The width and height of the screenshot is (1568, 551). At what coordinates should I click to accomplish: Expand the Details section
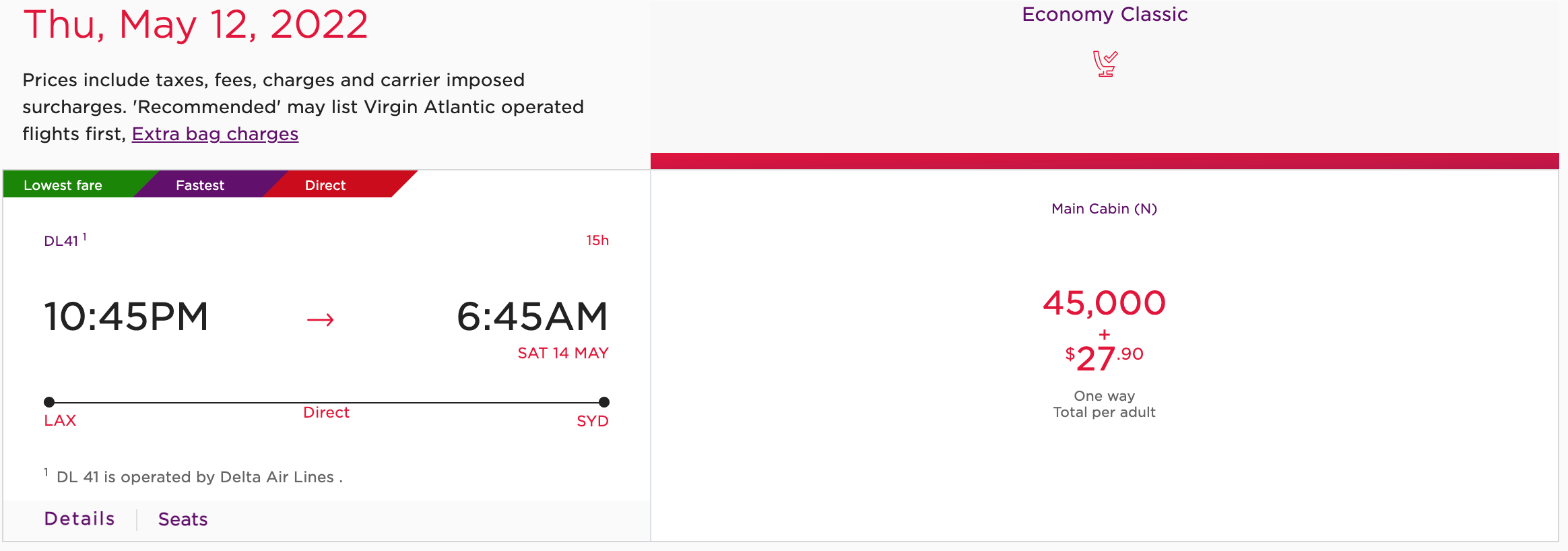[x=79, y=519]
